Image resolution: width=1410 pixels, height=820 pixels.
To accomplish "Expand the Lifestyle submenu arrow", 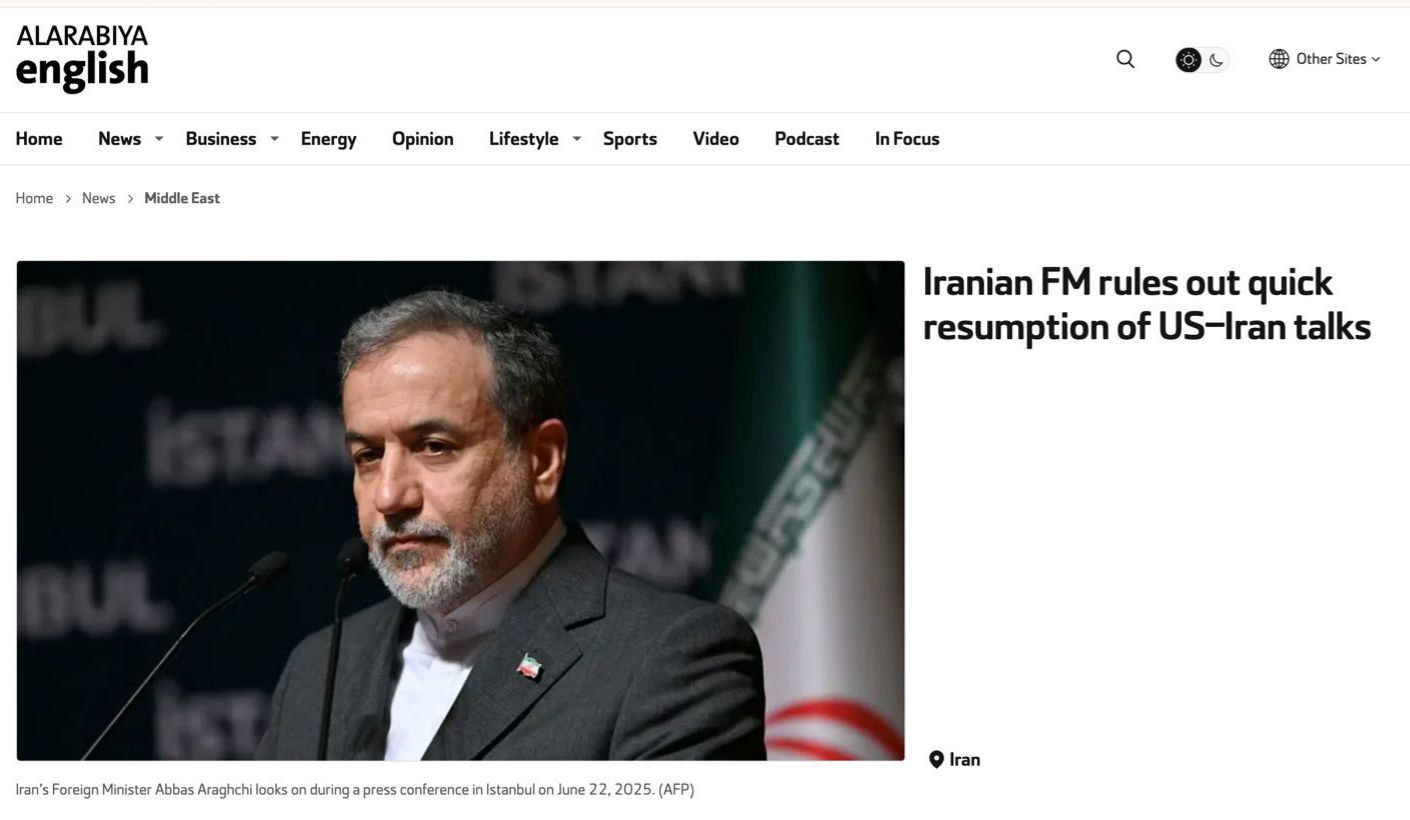I will (576, 139).
